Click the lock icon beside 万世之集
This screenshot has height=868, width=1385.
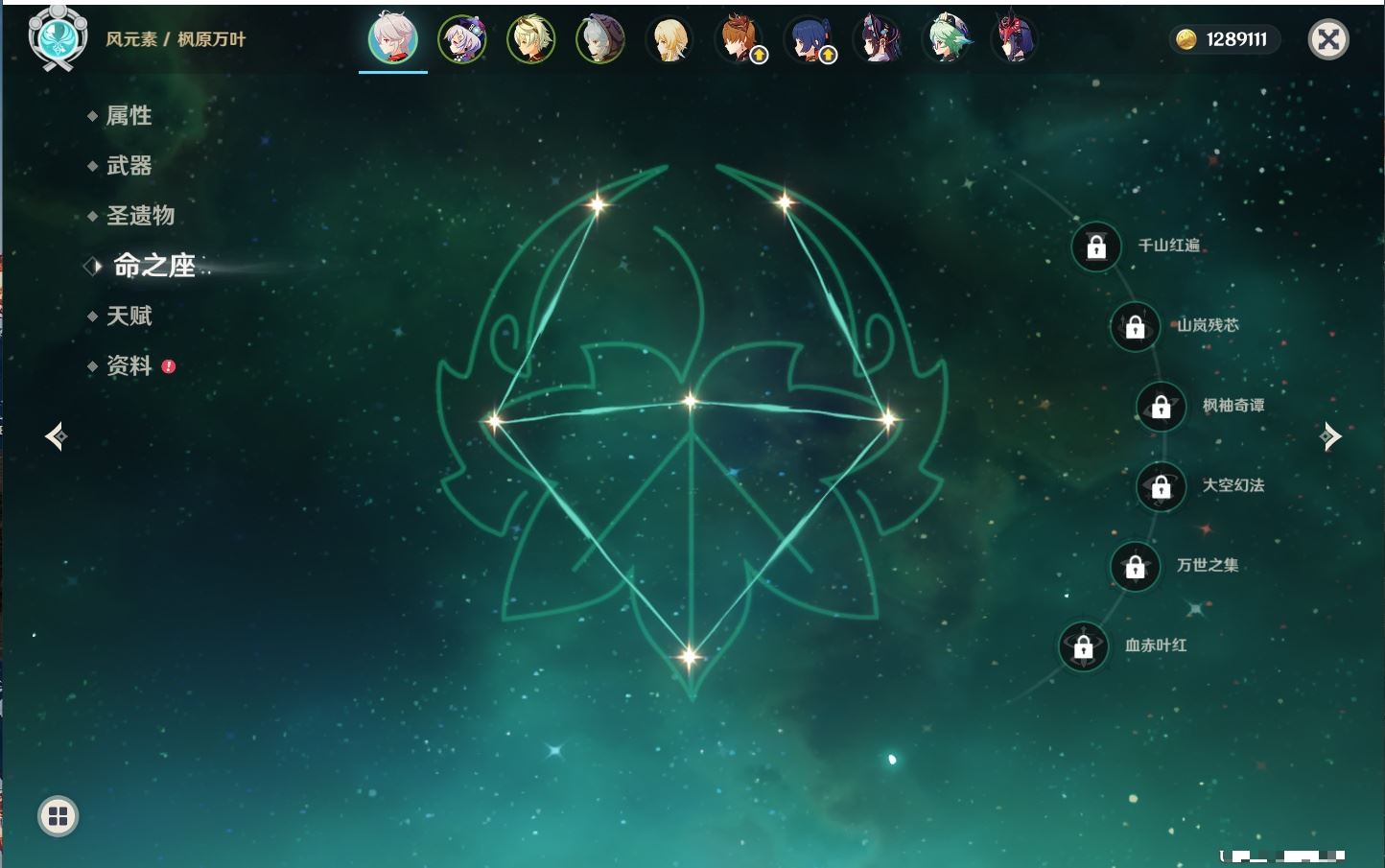[x=1135, y=566]
